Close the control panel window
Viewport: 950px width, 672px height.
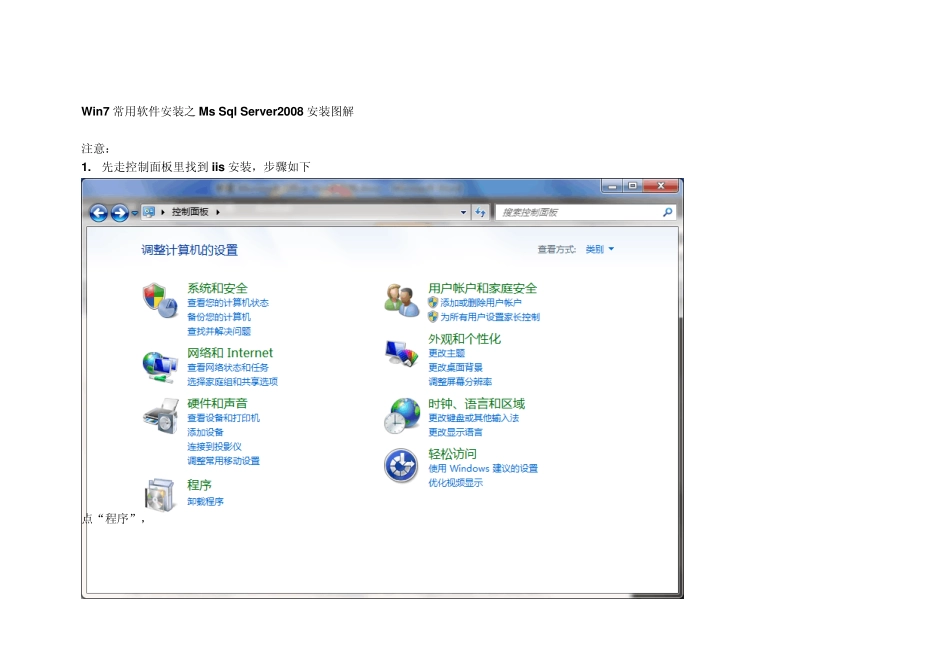click(x=661, y=186)
